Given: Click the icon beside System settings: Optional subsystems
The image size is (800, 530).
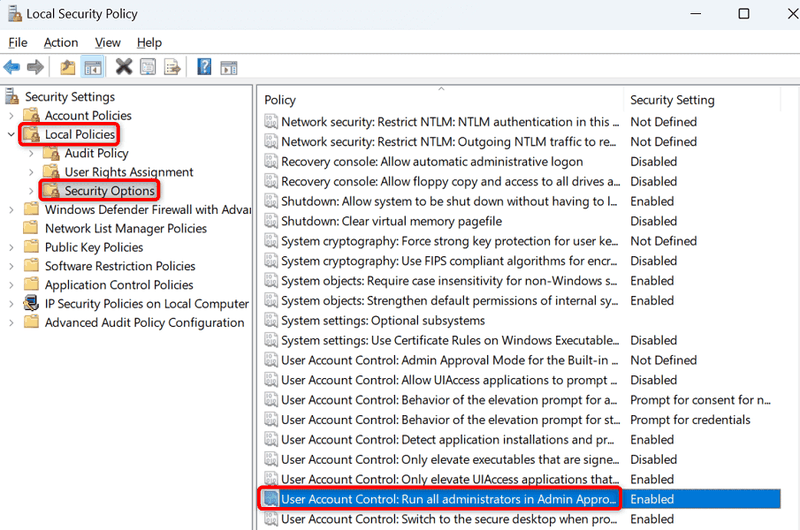Looking at the screenshot, I should click(271, 320).
